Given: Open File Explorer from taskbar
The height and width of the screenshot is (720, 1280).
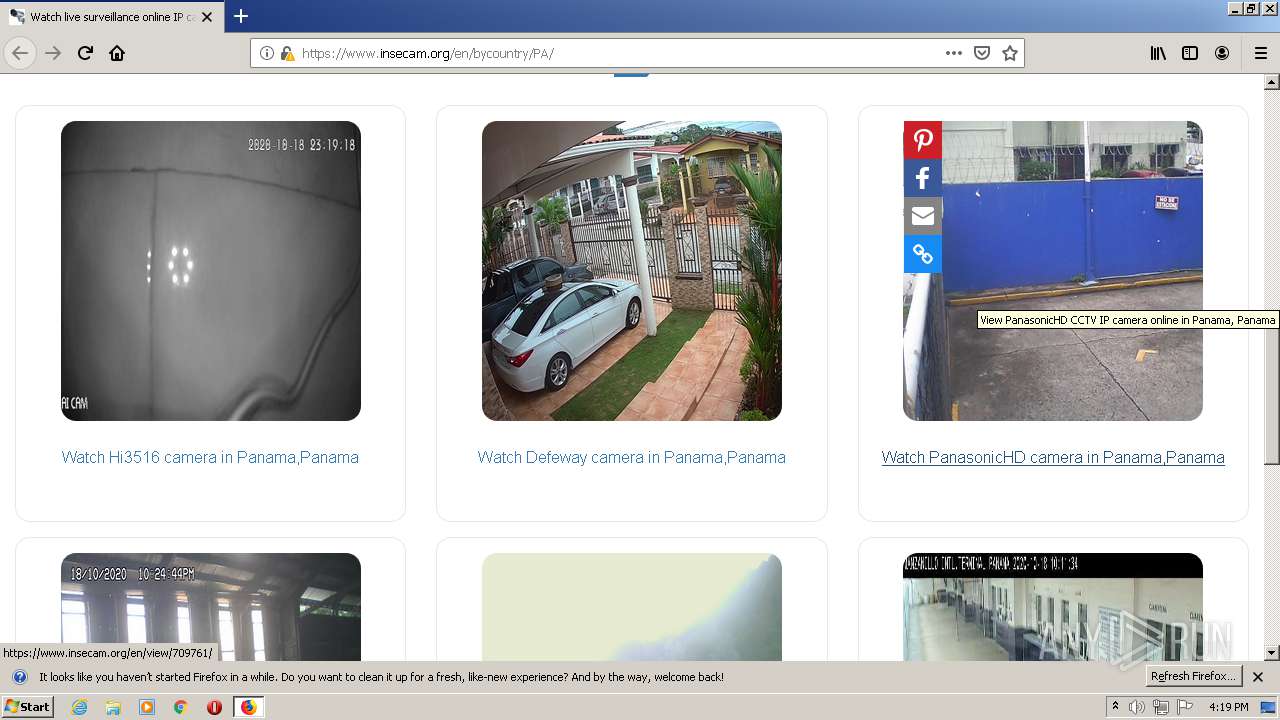Looking at the screenshot, I should 113,707.
